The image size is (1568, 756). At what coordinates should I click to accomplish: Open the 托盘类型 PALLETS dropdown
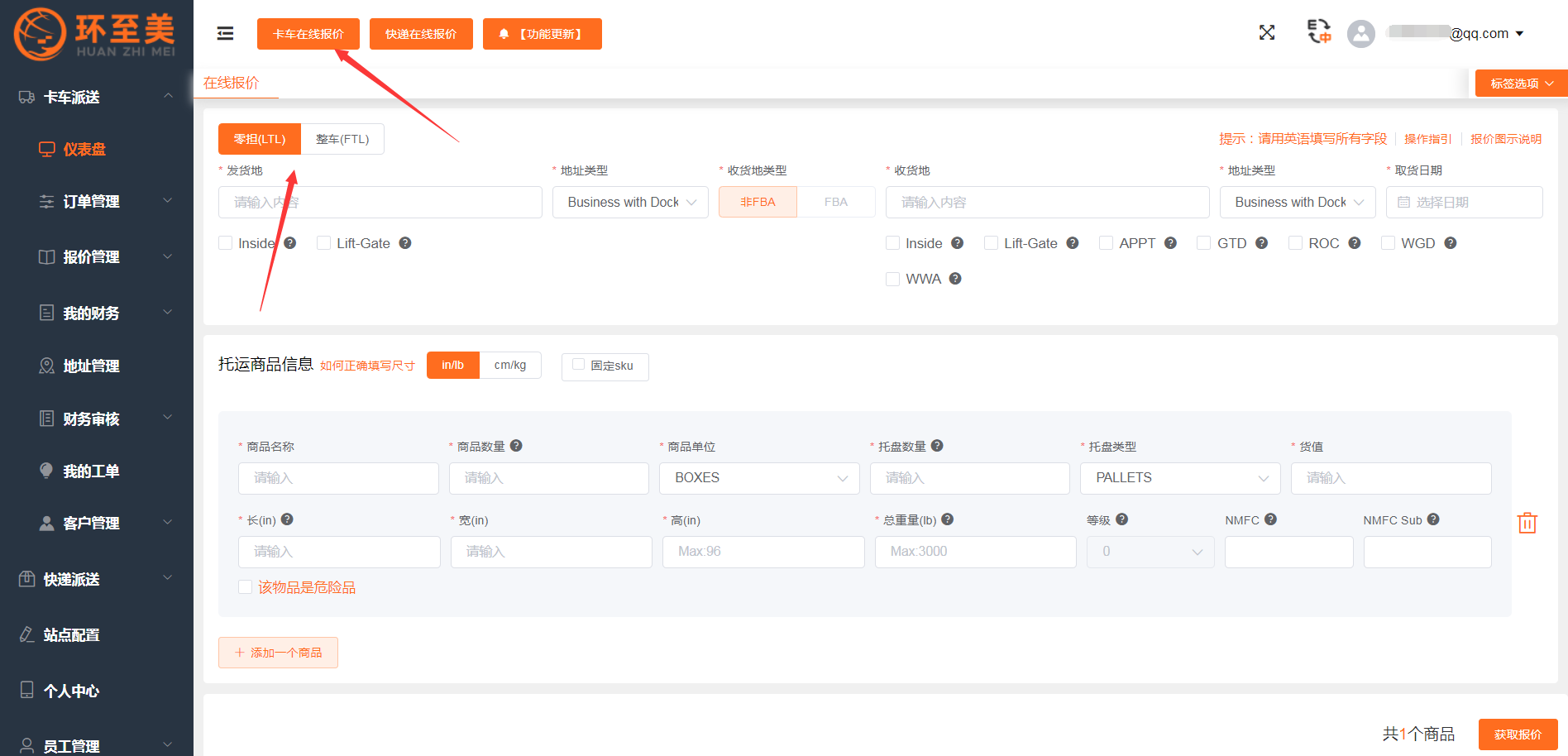[1179, 478]
